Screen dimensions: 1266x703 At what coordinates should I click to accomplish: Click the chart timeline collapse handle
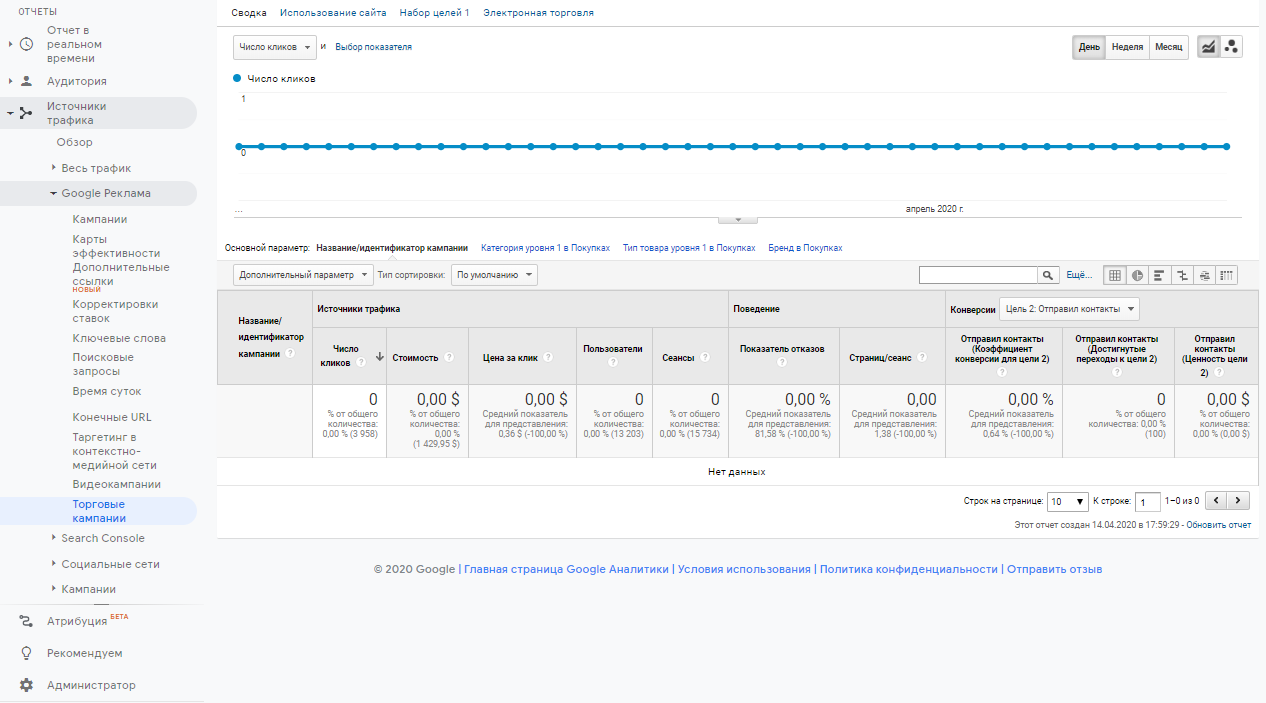[738, 219]
